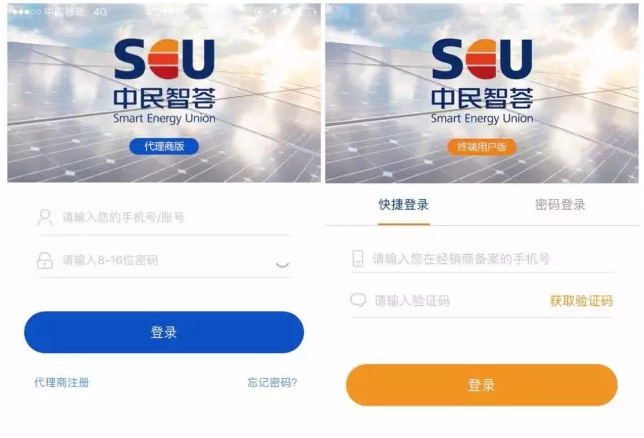Image resolution: width=644 pixels, height=438 pixels.
Task: Click the user profile icon in account field
Action: coord(44,217)
